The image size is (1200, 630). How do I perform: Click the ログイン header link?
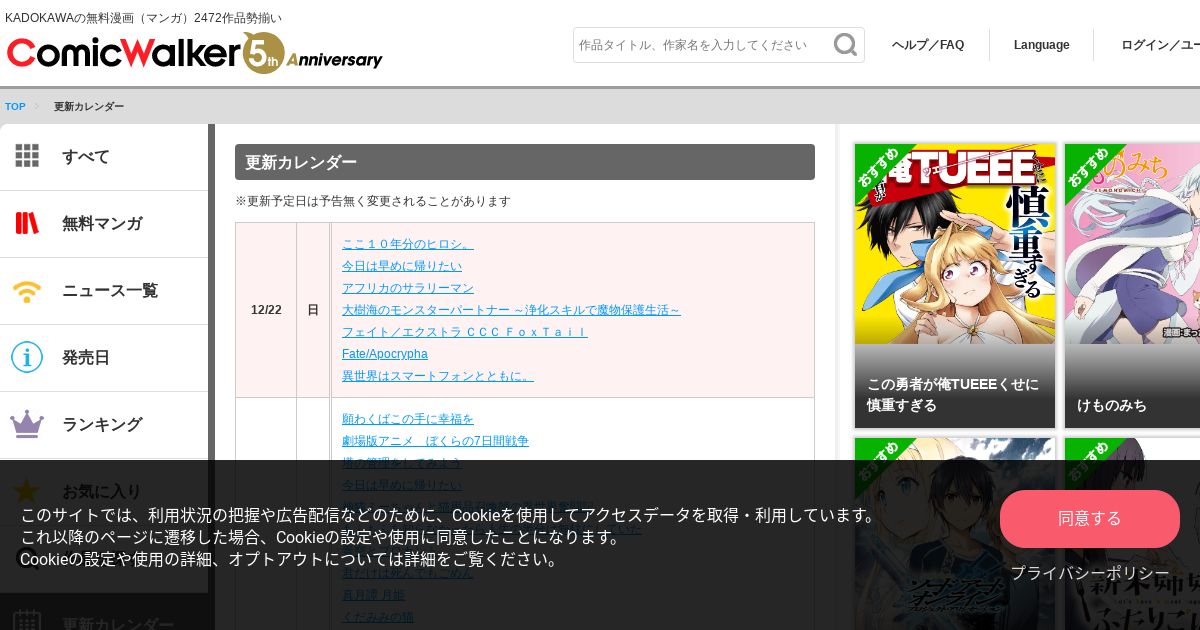[1159, 45]
